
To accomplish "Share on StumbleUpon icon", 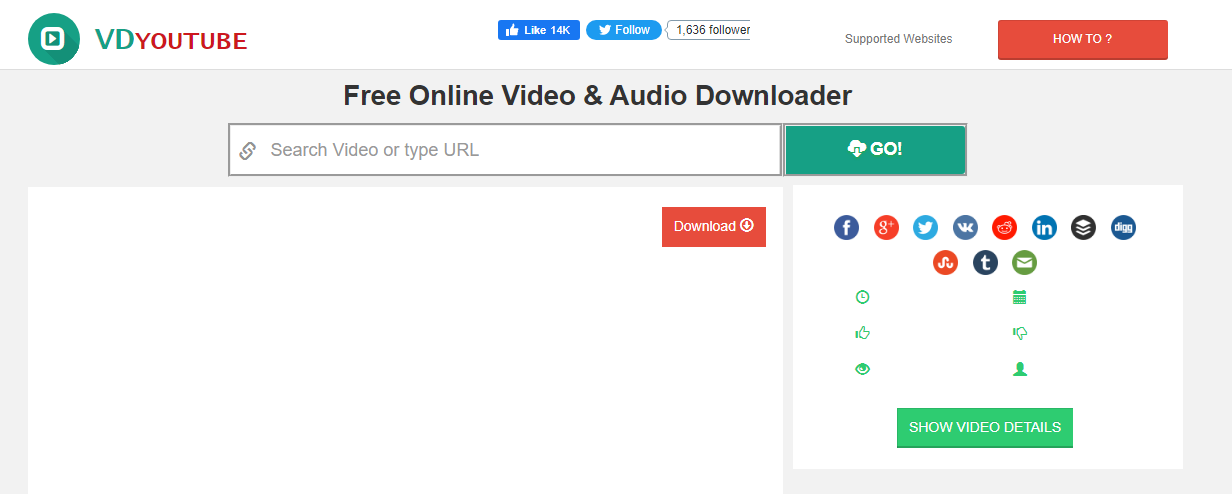I will coord(945,263).
